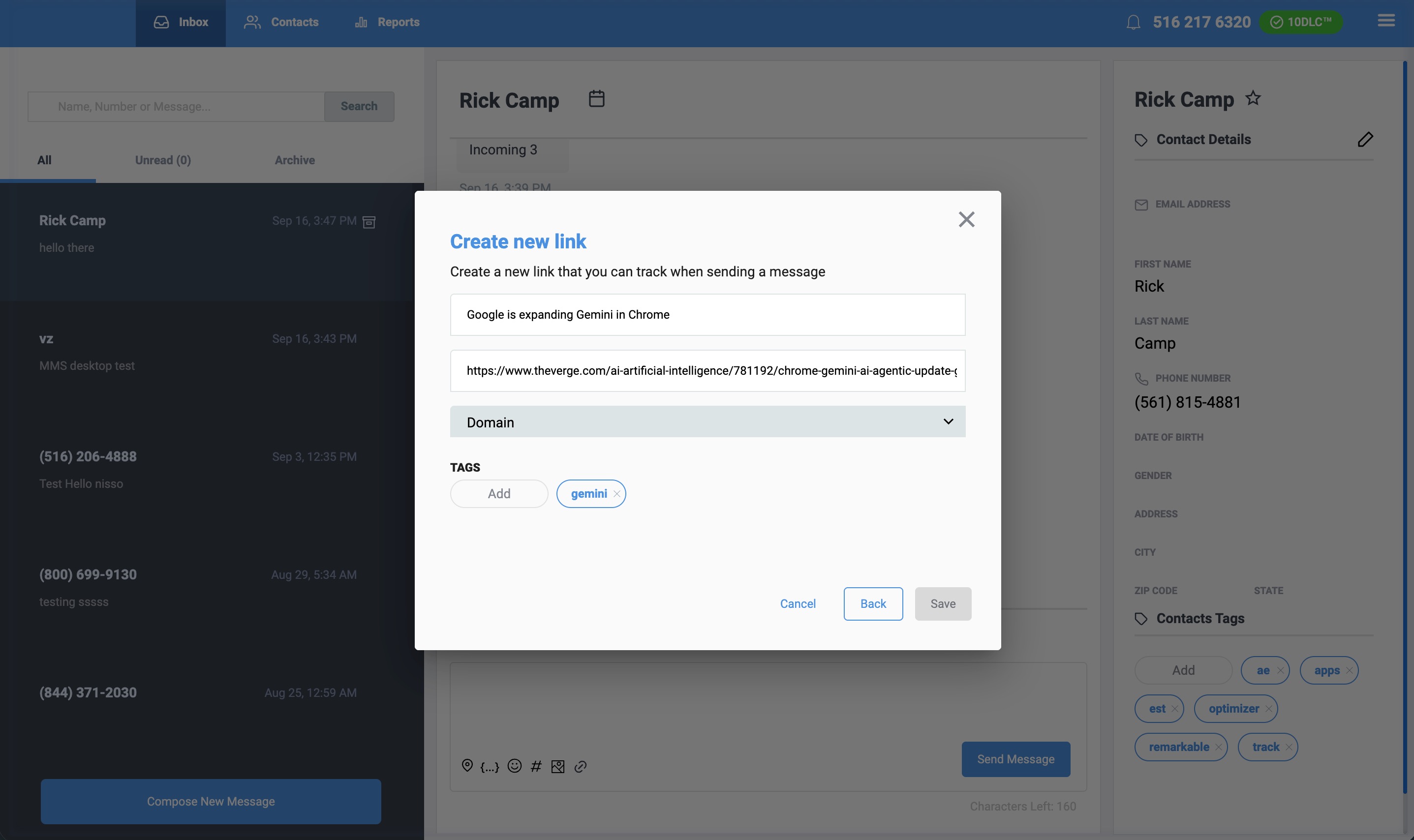Click the Add tag field in dialog
This screenshot has width=1414, height=840.
tap(499, 494)
